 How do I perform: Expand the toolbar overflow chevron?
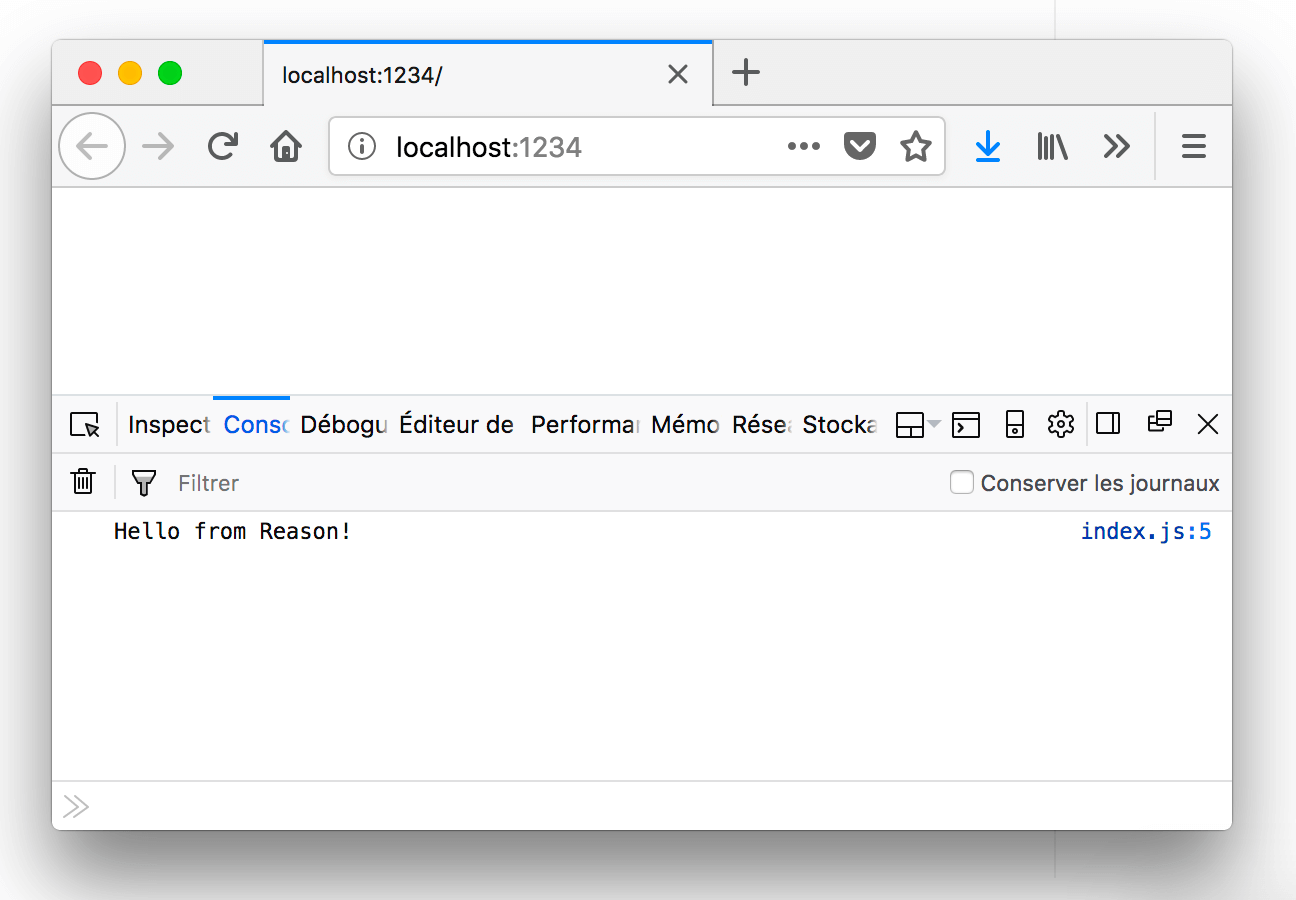(1116, 147)
